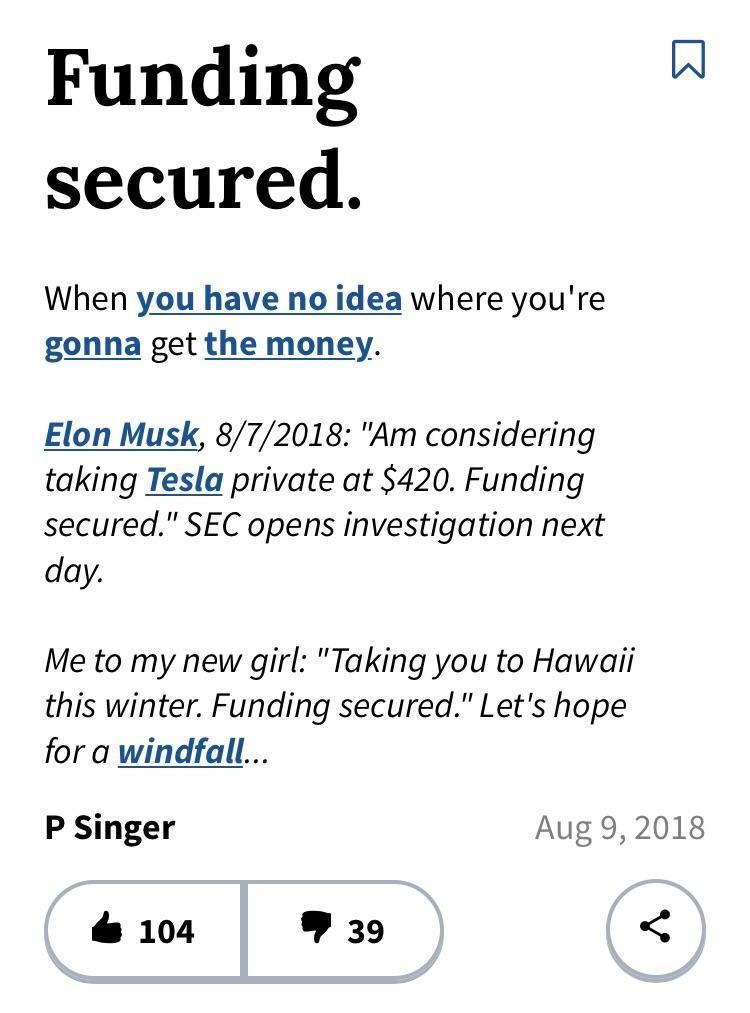
Task: Open "the money" definition link
Action: [x=288, y=344]
